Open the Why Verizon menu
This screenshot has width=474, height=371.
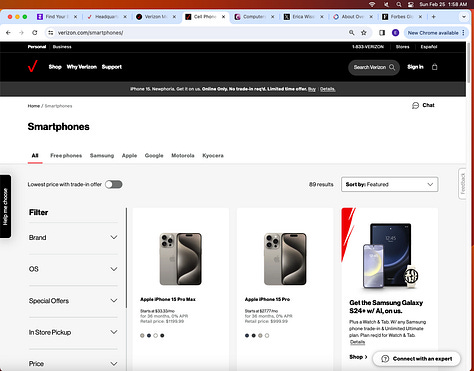[x=82, y=67]
